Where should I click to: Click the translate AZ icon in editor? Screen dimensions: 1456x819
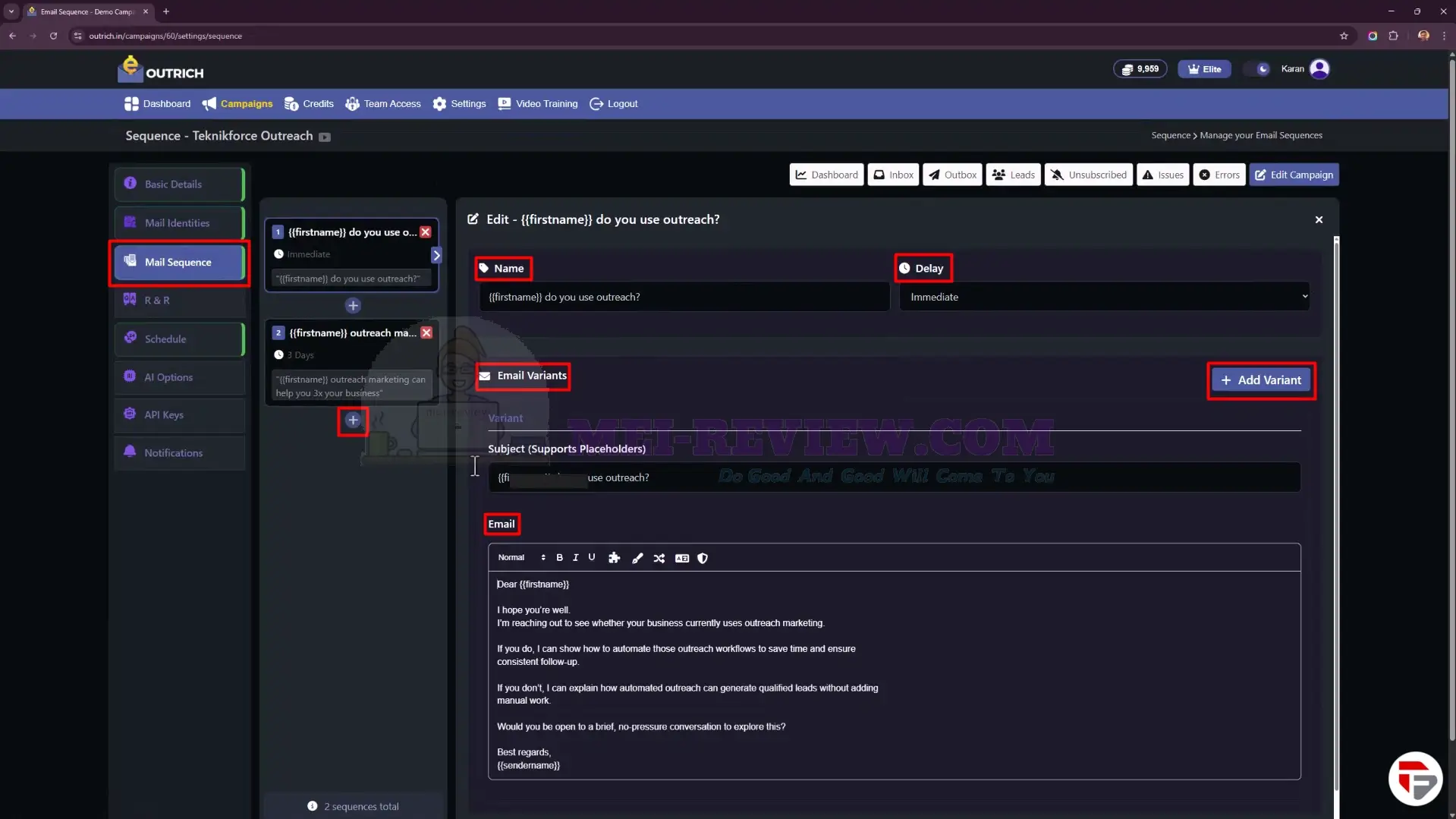click(x=682, y=558)
